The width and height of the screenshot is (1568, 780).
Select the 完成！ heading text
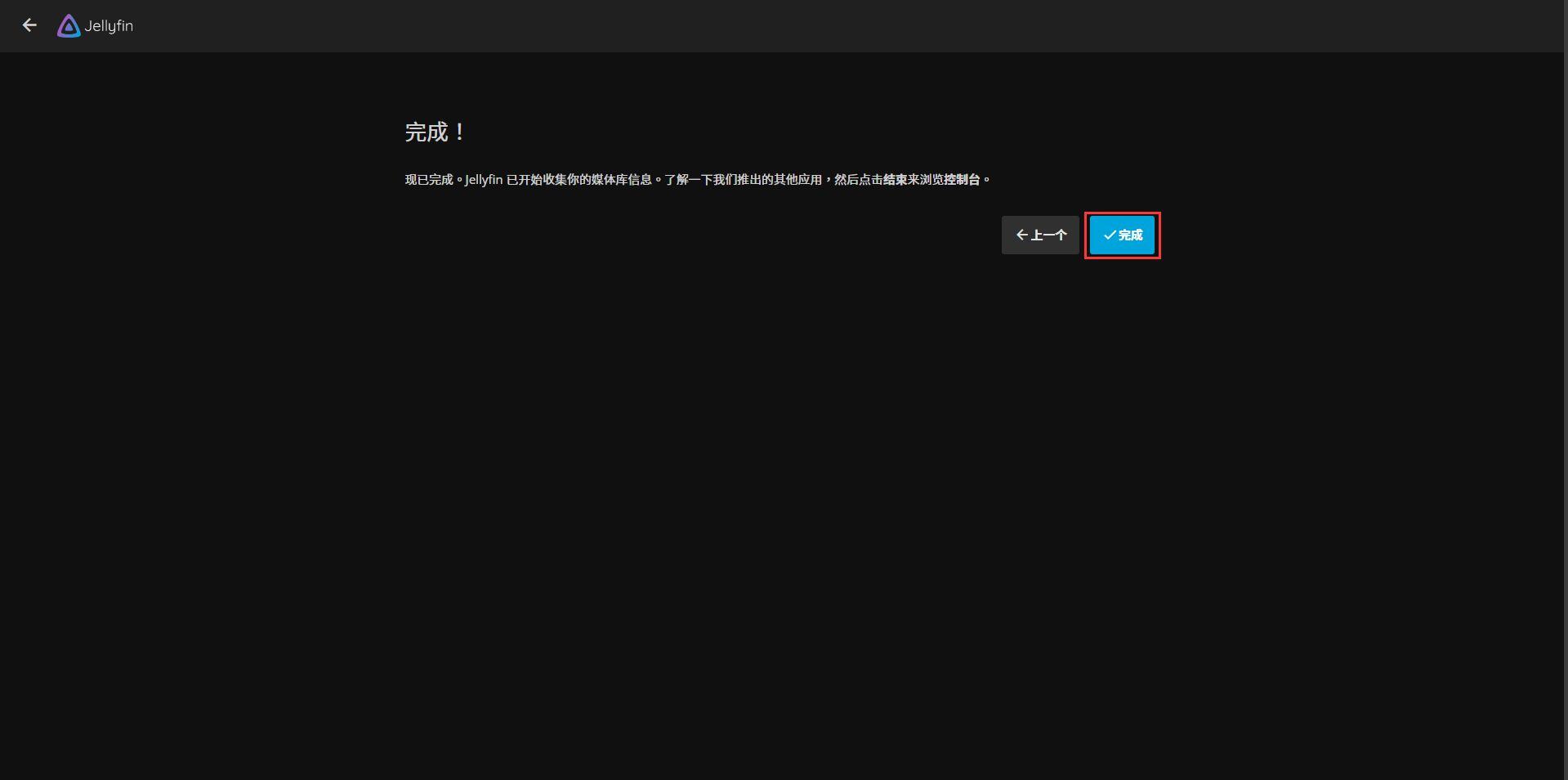435,132
